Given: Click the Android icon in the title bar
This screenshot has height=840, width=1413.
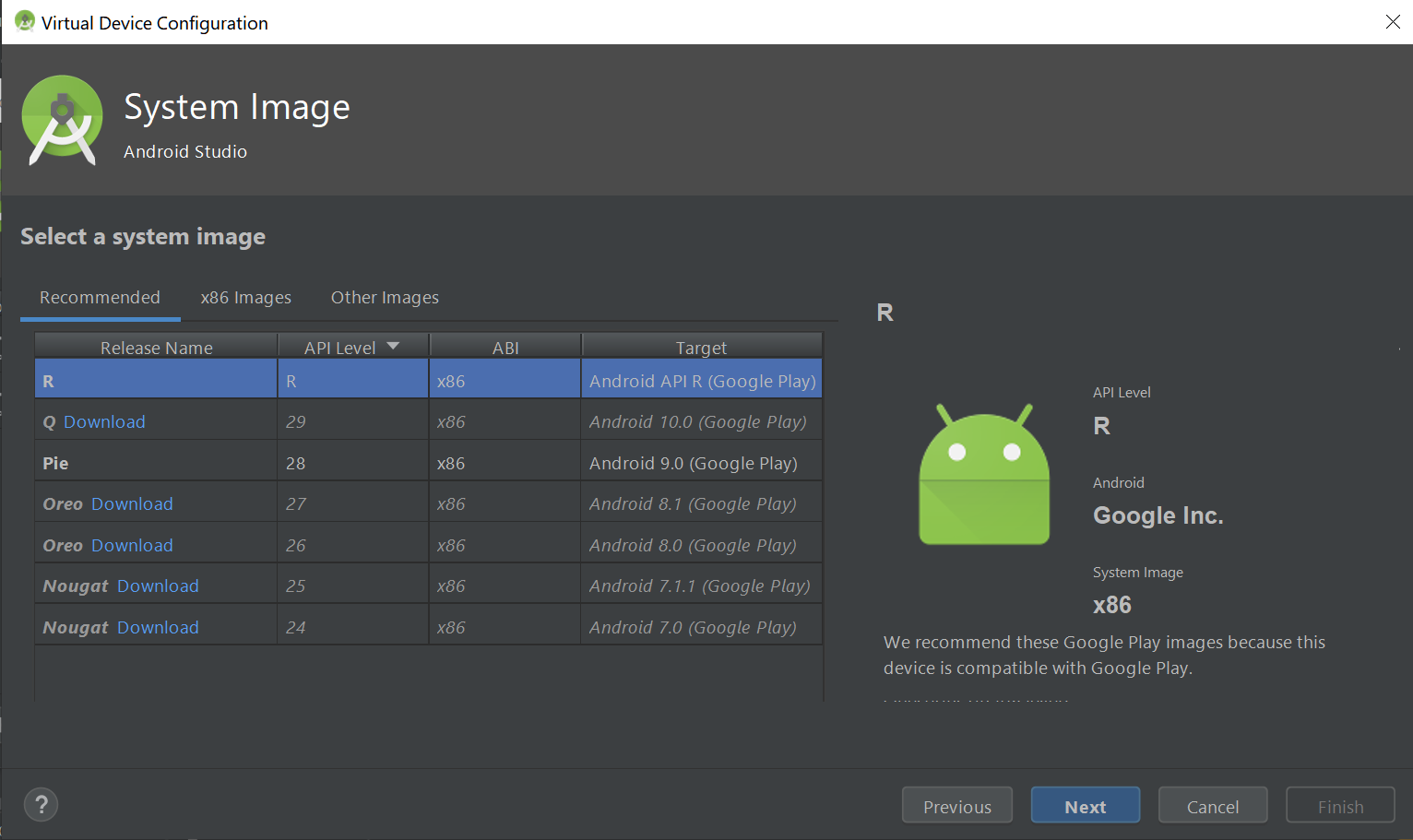Looking at the screenshot, I should coord(24,20).
